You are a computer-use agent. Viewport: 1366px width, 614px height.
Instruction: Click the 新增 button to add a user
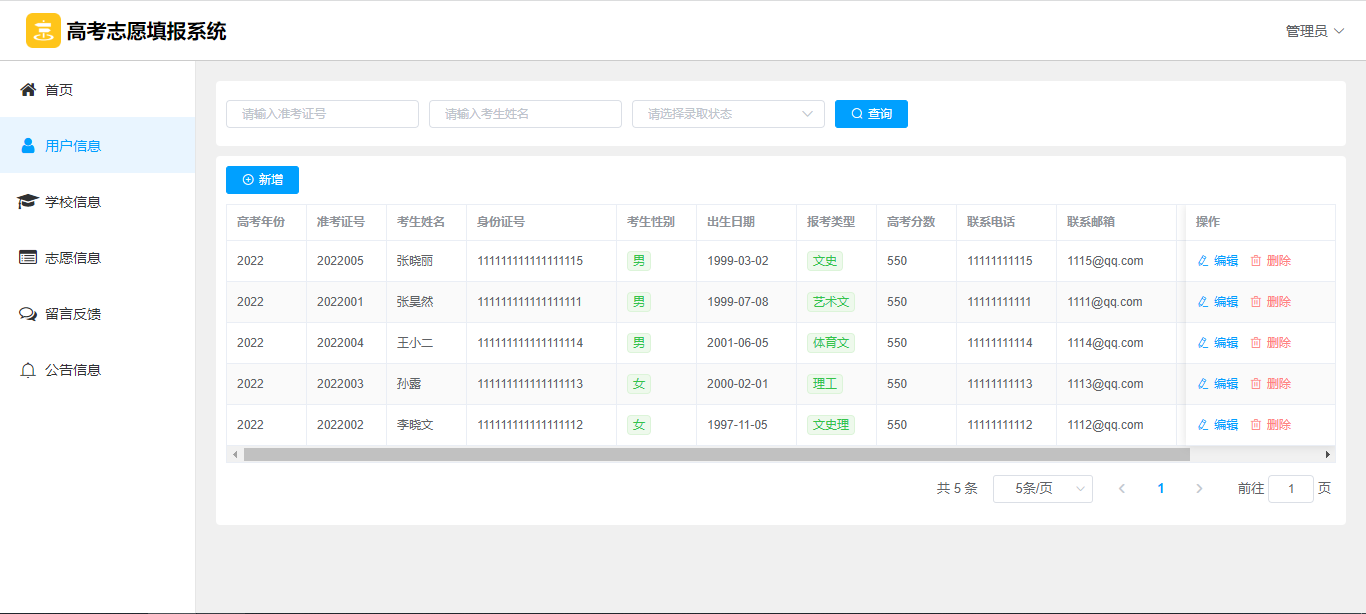pyautogui.click(x=262, y=180)
